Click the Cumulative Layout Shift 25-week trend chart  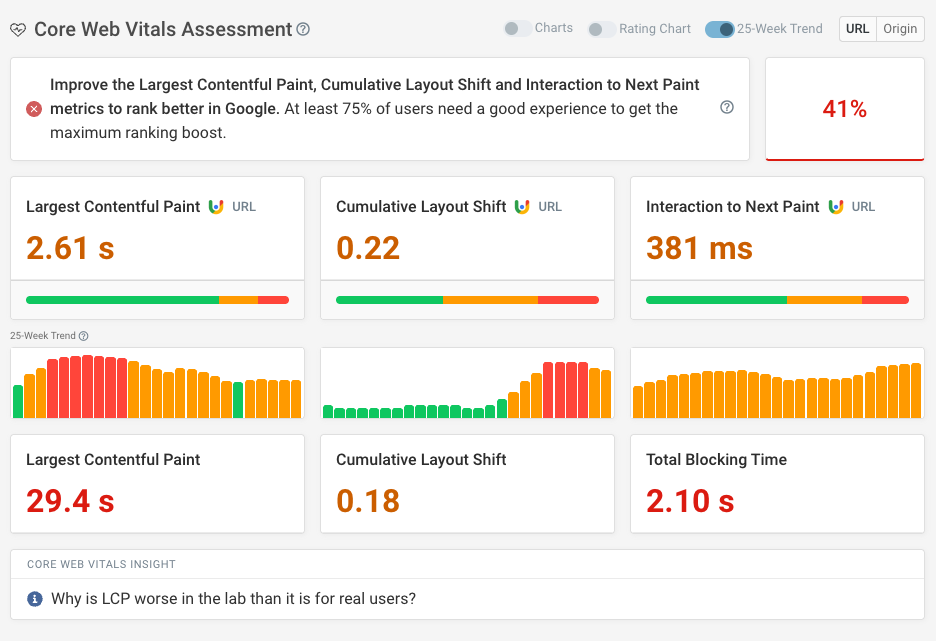[467, 383]
